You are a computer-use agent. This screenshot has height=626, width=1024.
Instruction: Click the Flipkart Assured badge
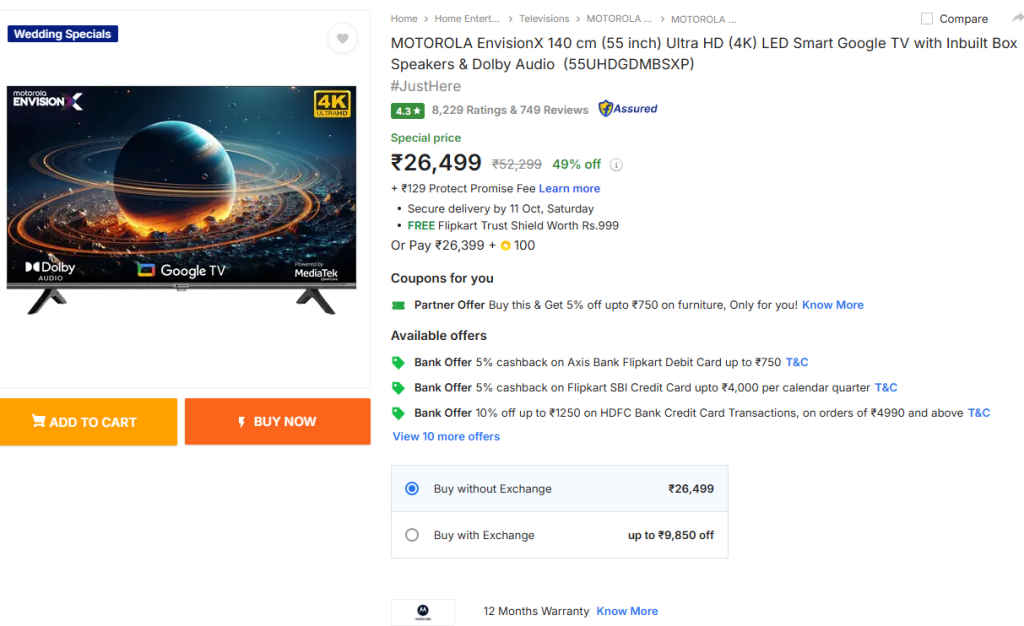[627, 110]
